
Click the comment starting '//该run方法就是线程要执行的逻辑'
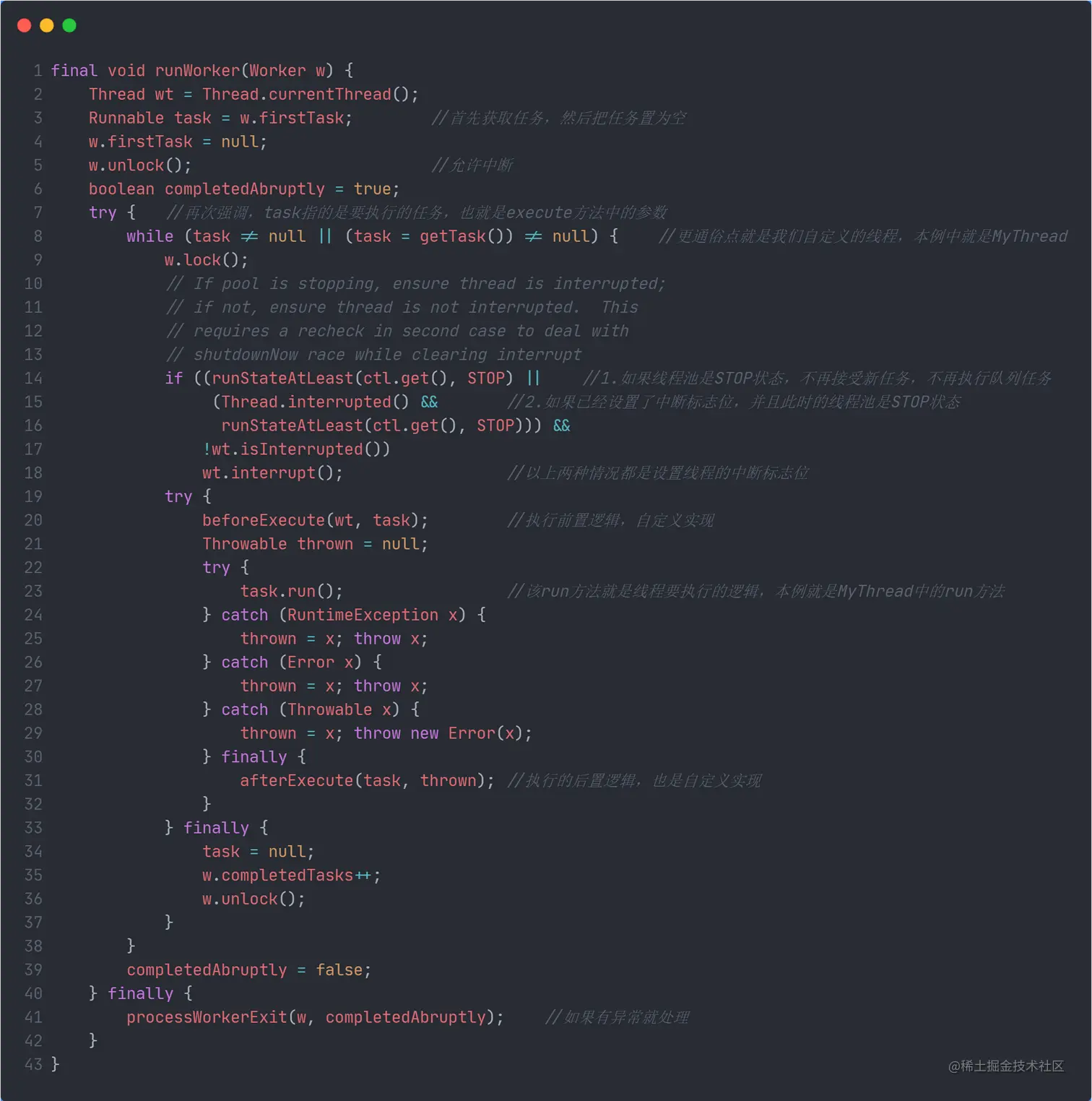coord(756,591)
